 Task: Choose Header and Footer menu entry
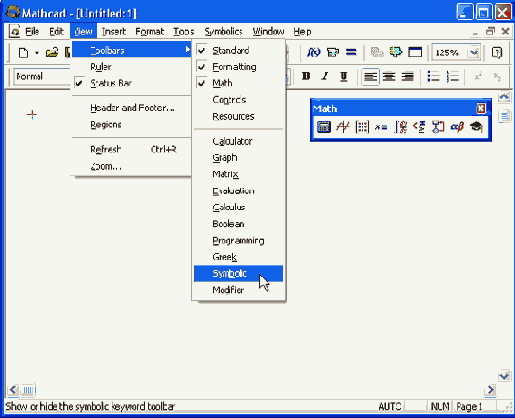pyautogui.click(x=131, y=108)
